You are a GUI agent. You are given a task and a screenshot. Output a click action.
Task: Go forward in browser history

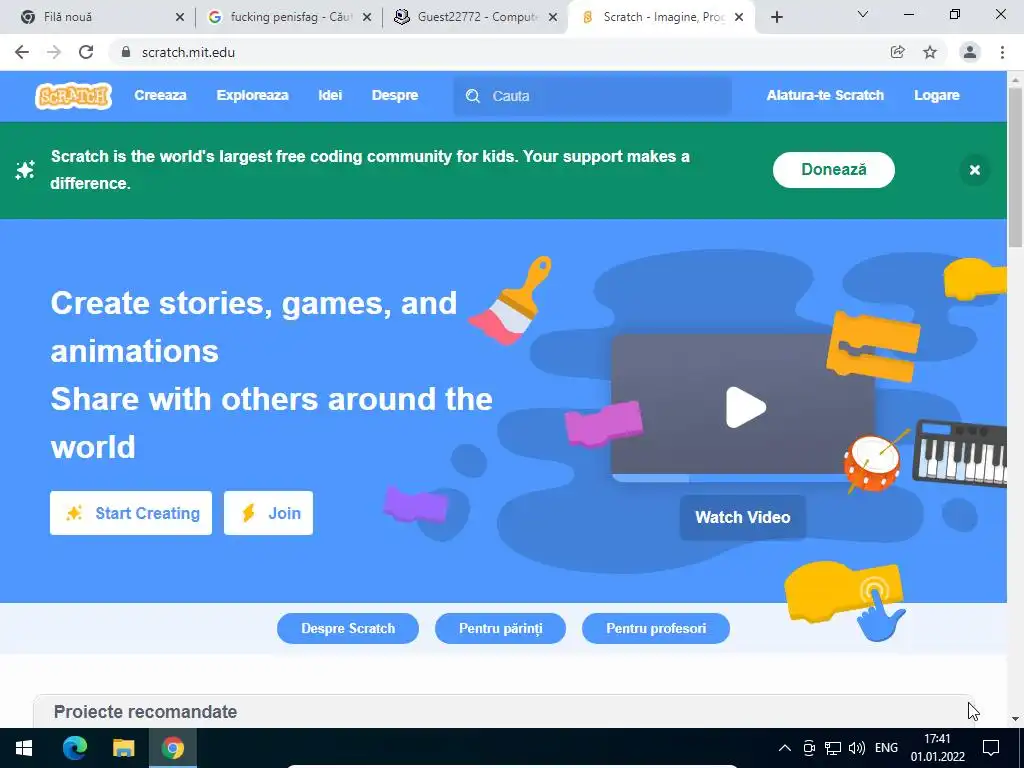pyautogui.click(x=54, y=52)
